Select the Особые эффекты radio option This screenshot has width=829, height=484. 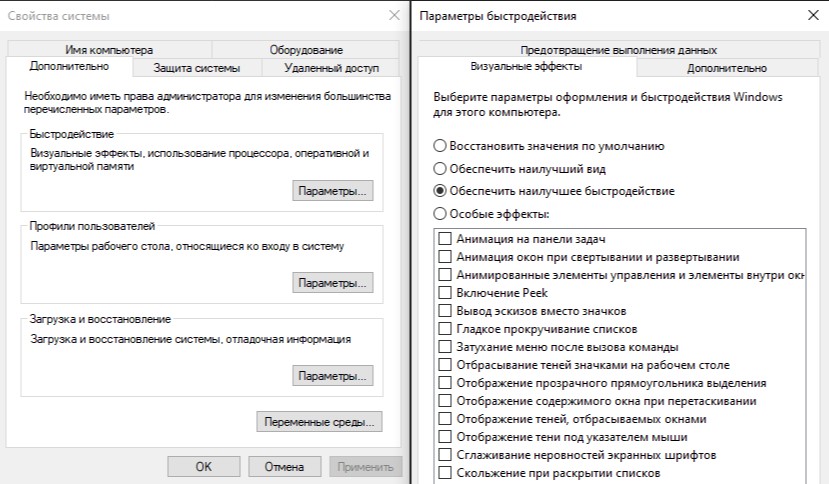(440, 213)
